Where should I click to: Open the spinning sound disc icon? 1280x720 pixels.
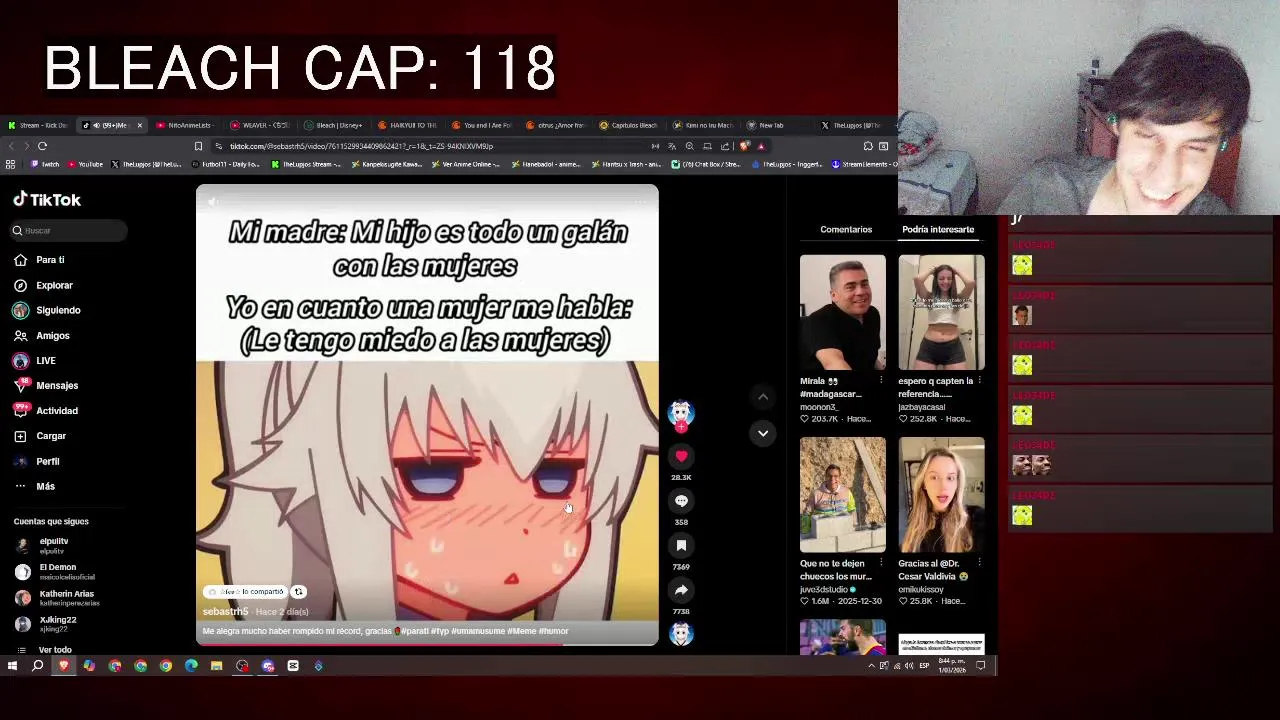[x=681, y=634]
